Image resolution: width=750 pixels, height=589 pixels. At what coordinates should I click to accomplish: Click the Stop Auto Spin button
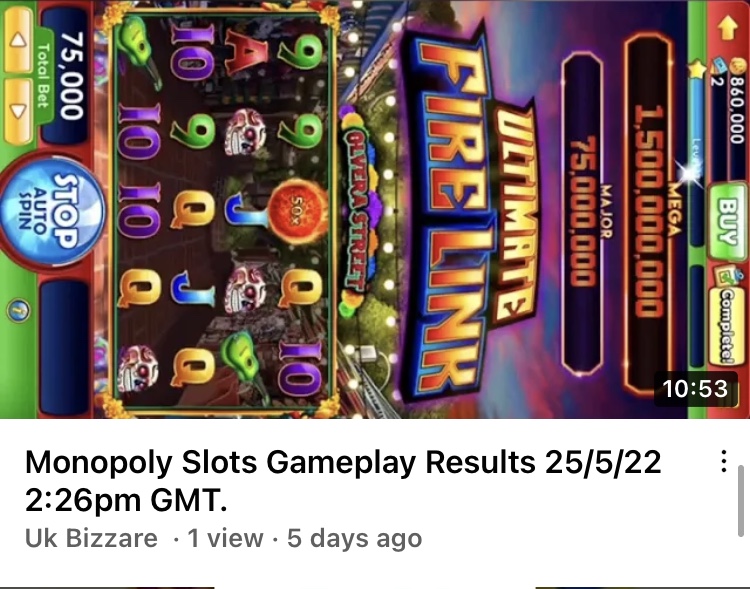coord(53,211)
